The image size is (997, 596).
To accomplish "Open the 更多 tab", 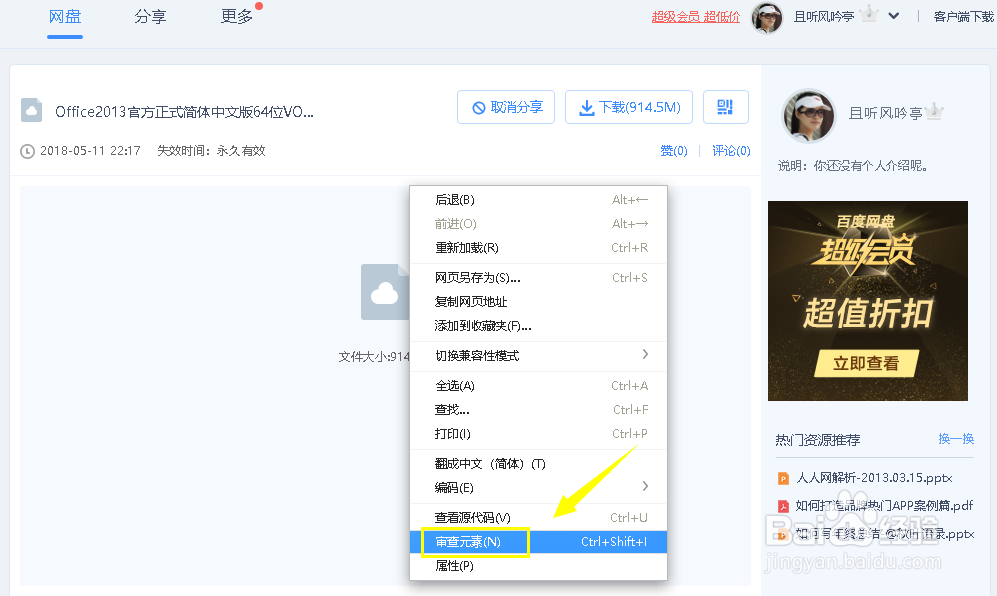I will 237,17.
